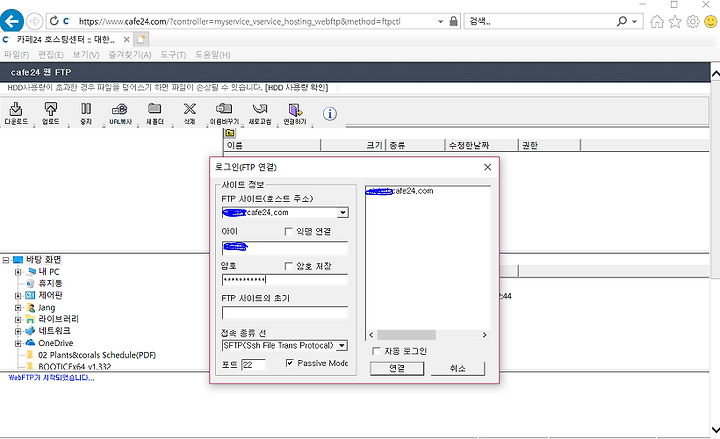Expand the 제어판 tree node
Screen dimensions: 720x439
[18, 295]
